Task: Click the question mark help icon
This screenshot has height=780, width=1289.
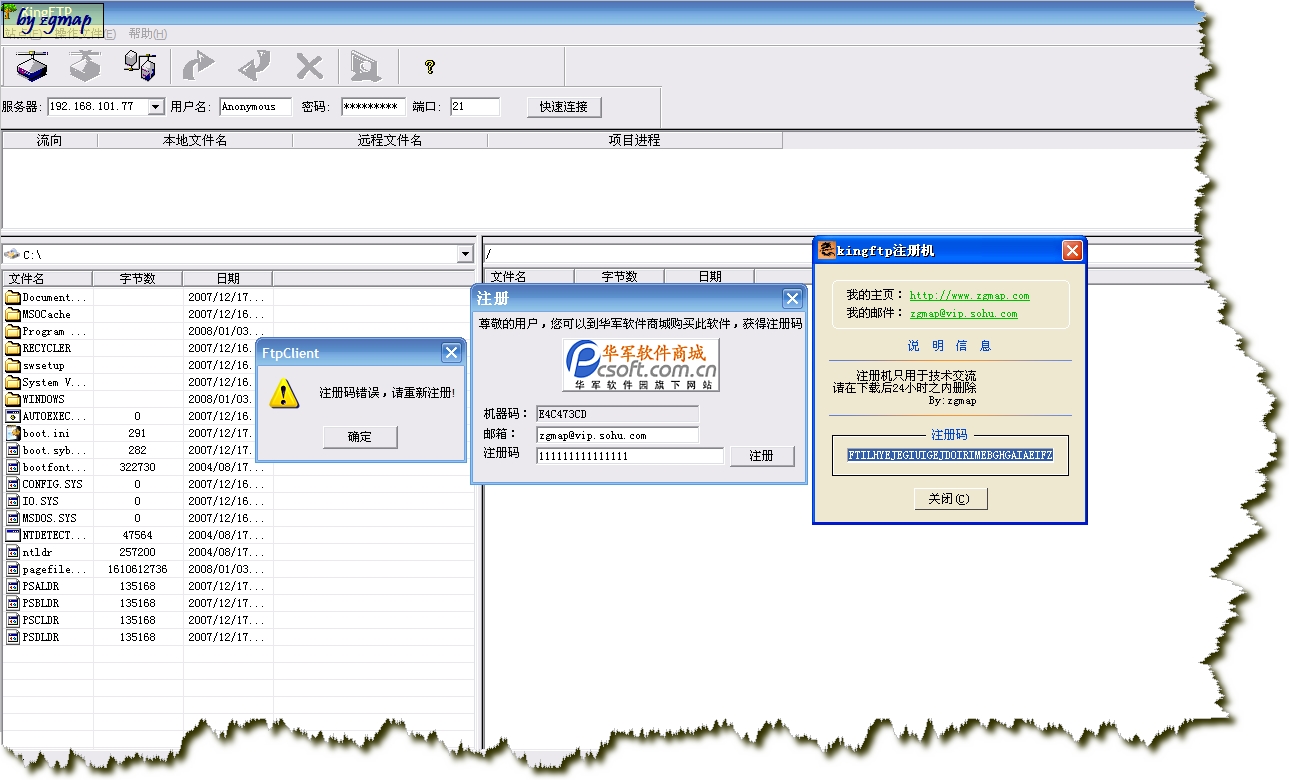Action: click(x=430, y=67)
